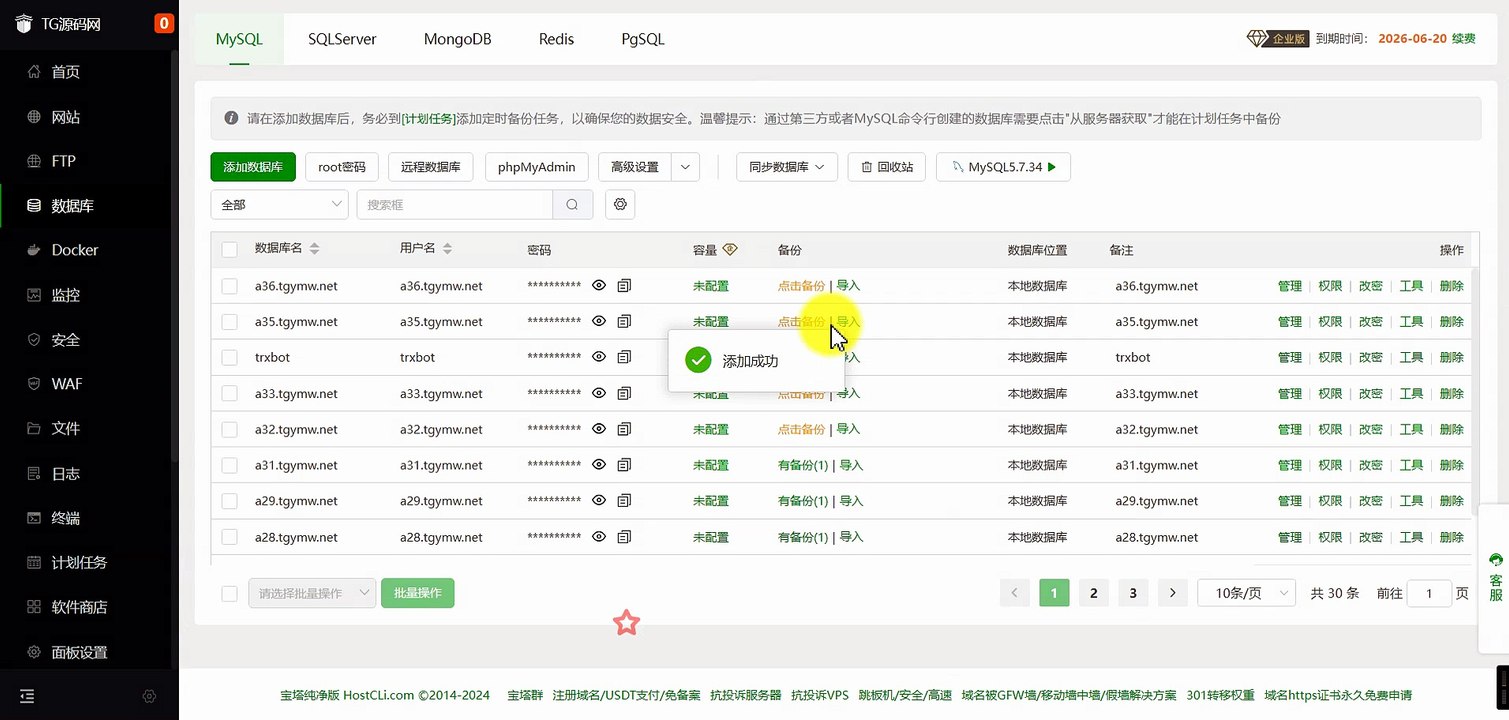
Task: Open sidebar settings gear at bottom
Action: click(149, 696)
